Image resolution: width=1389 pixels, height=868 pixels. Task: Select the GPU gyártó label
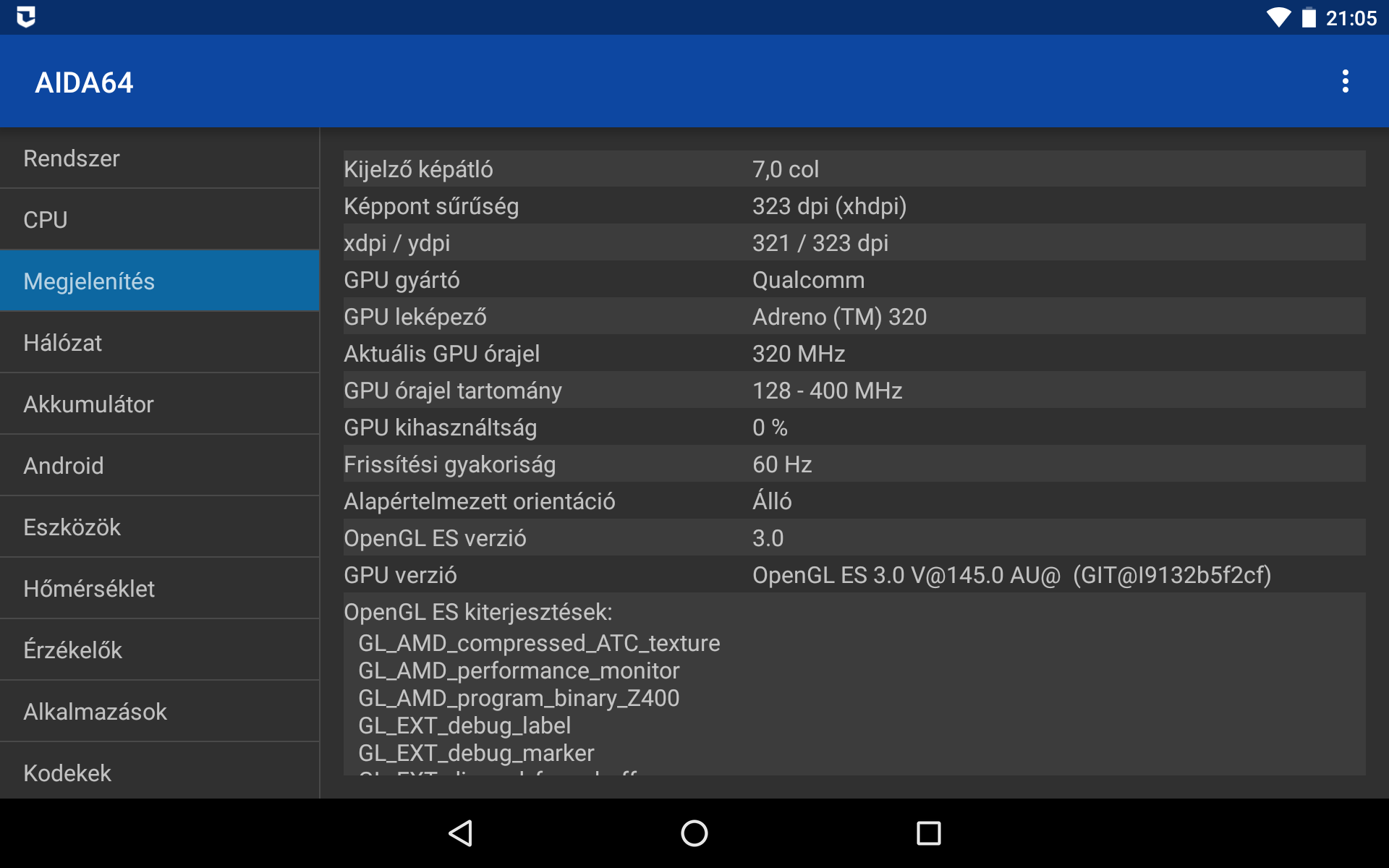pyautogui.click(x=402, y=280)
